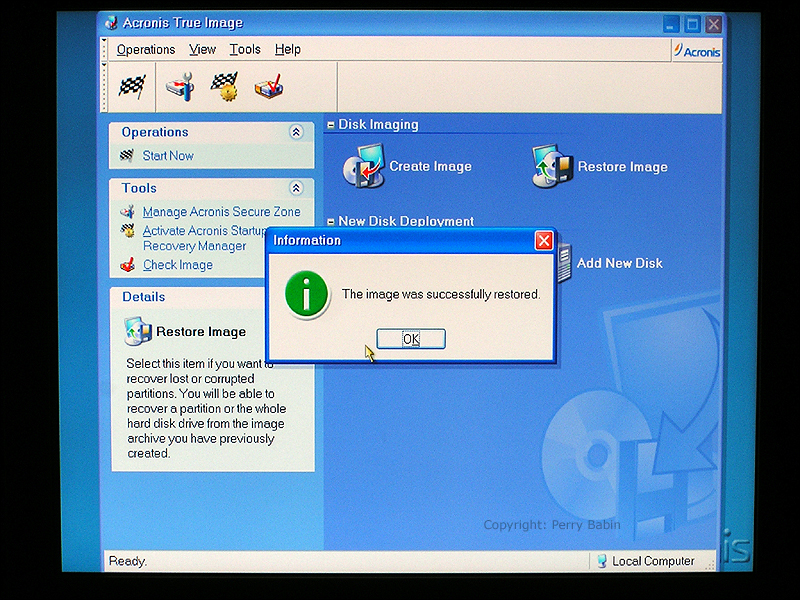
Task: Click the flag icon beside Start Now
Action: coord(127,155)
